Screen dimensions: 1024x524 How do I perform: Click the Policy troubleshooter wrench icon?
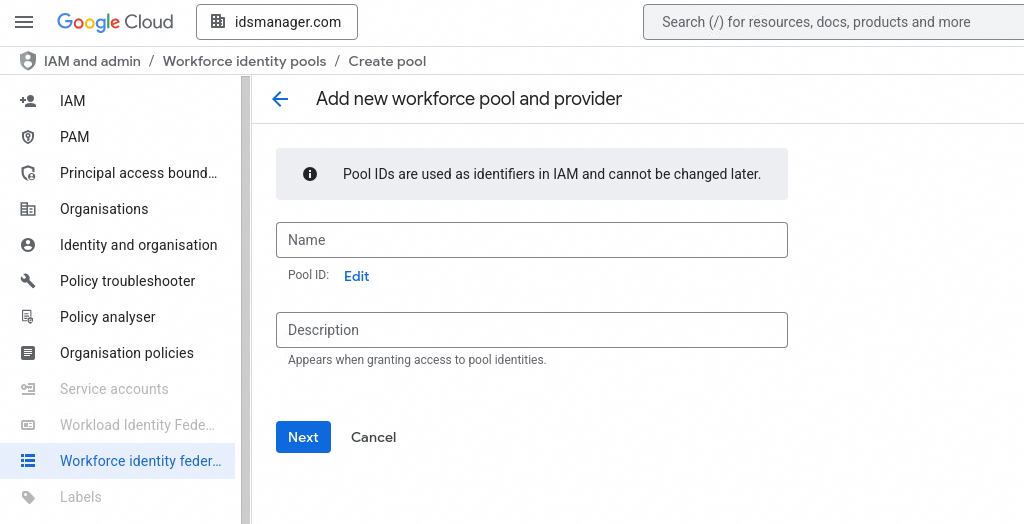click(x=28, y=281)
